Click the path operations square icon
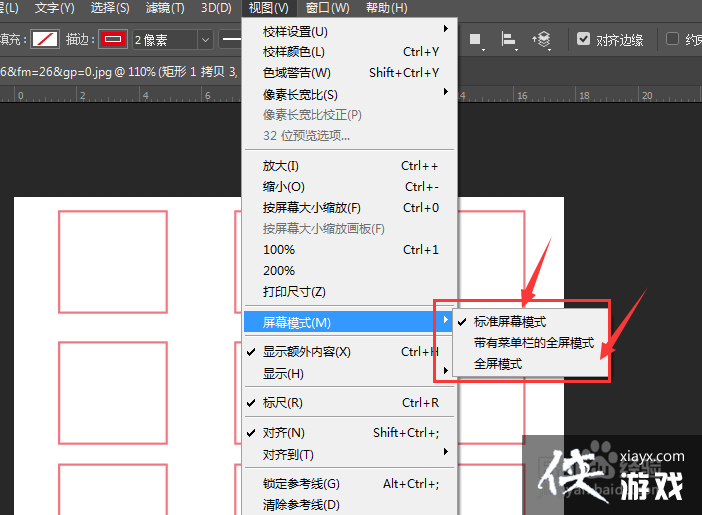Image resolution: width=702 pixels, height=515 pixels. point(476,40)
